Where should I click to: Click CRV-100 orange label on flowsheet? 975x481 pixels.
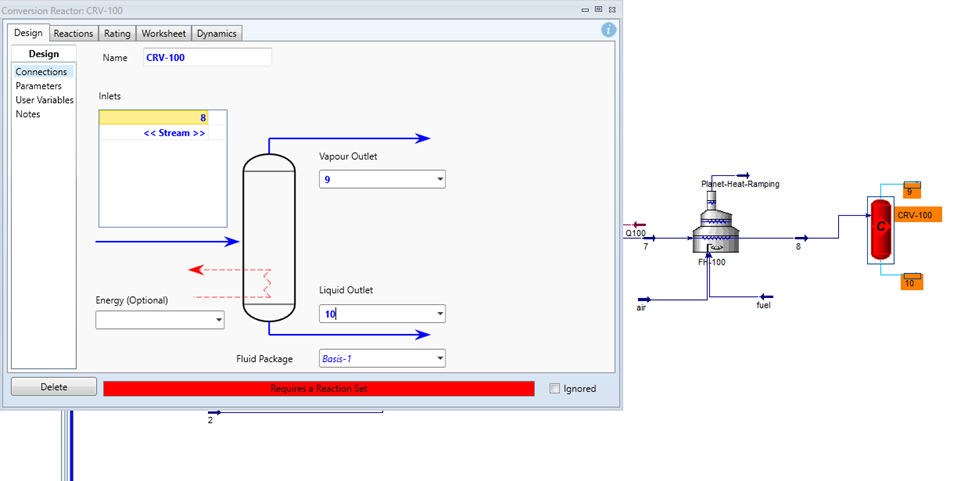pos(918,214)
